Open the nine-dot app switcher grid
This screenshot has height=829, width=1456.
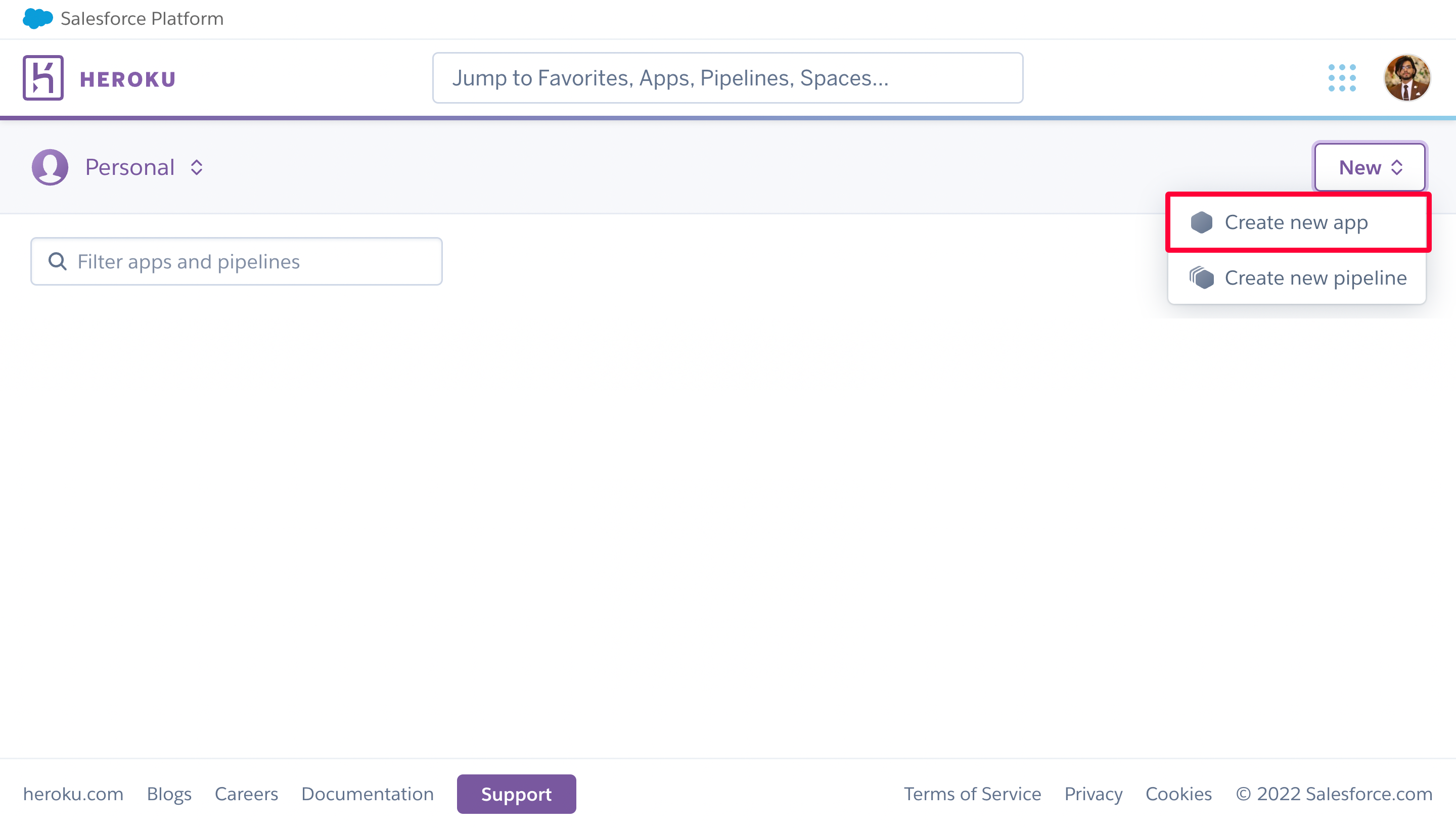[x=1342, y=78]
